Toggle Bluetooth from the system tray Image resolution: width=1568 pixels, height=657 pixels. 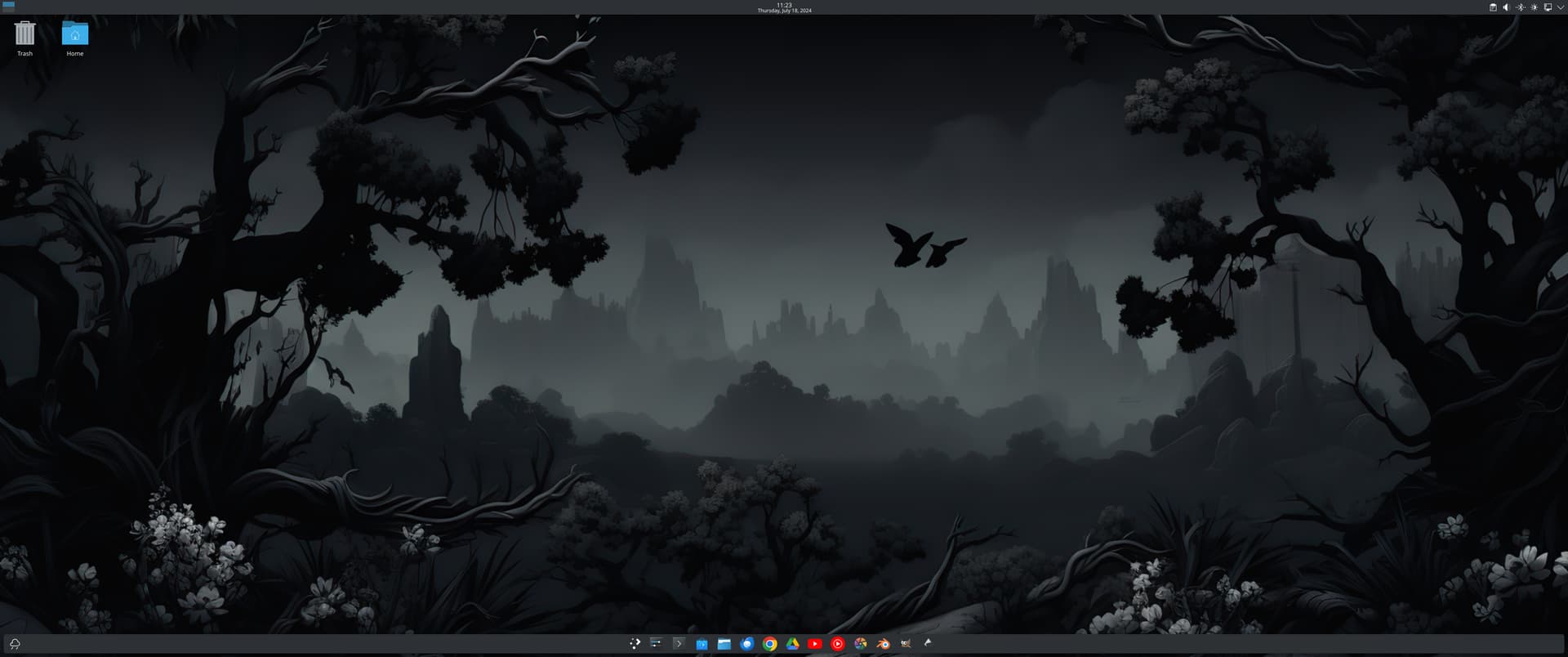1520,7
